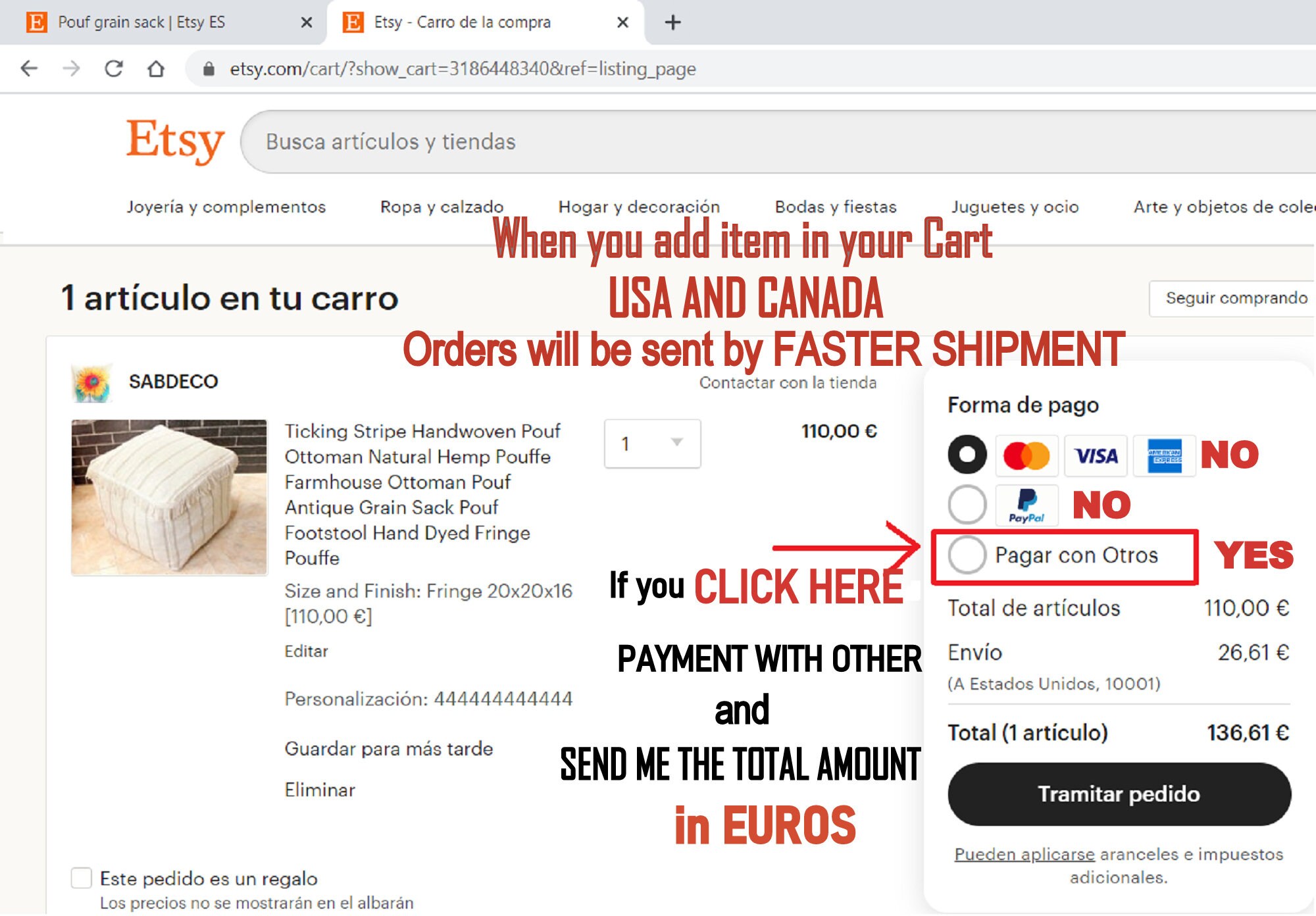Screen dimensions: 1316x916
Task: Click the Eliminar link
Action: [320, 790]
